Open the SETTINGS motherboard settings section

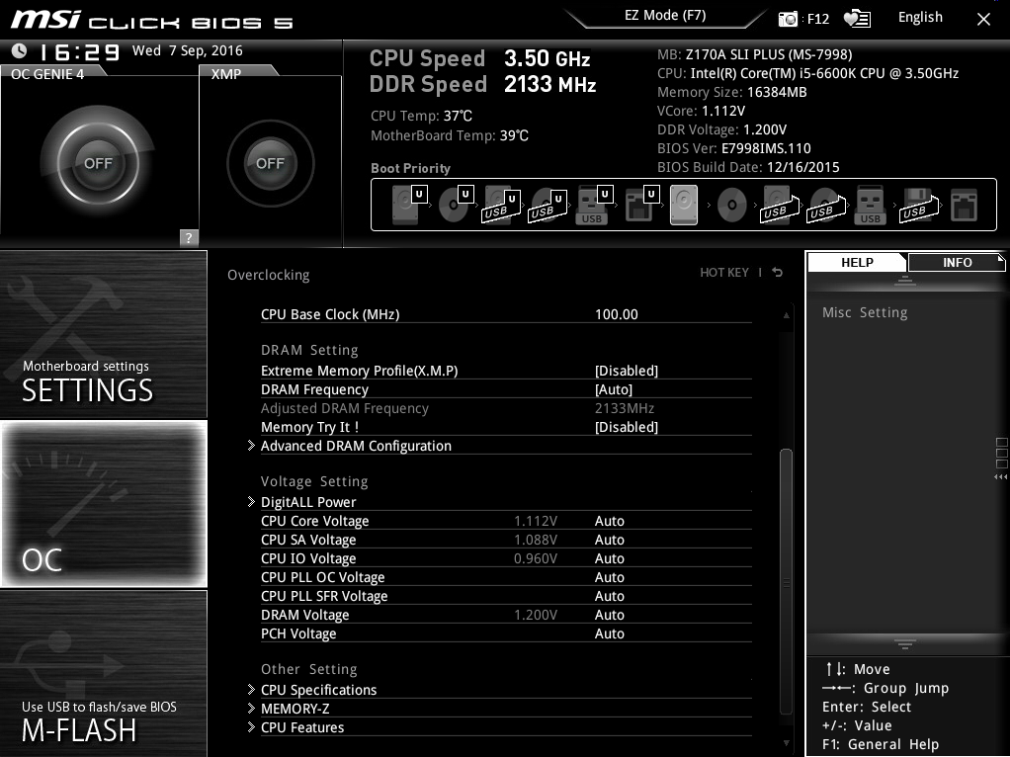[104, 334]
